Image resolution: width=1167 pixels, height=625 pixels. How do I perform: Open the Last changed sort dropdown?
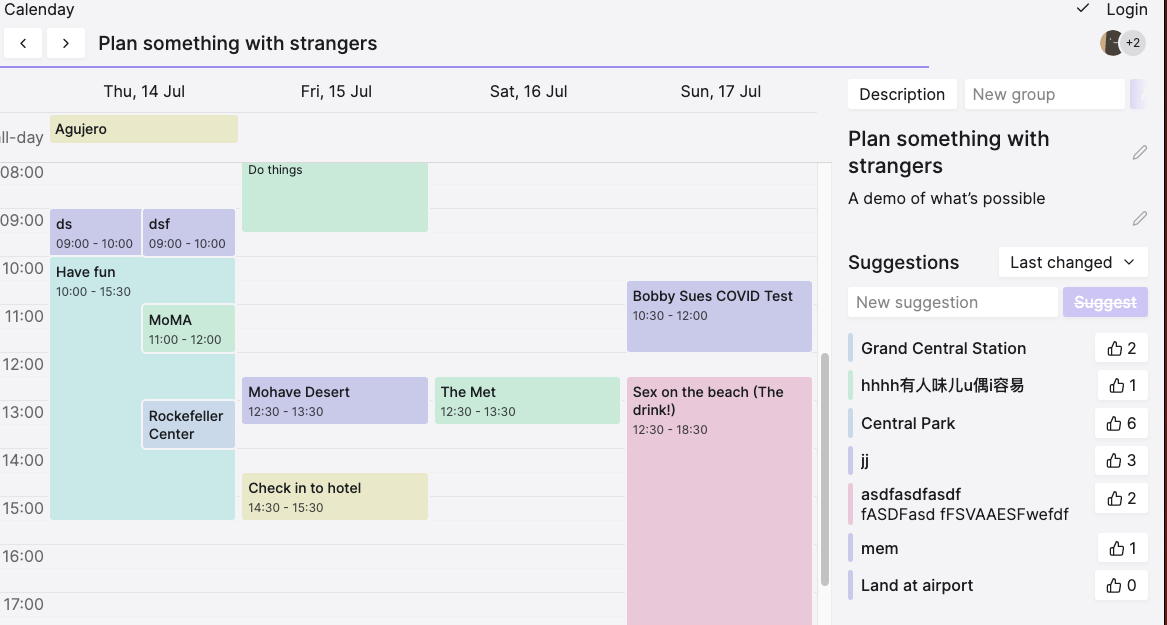click(1072, 262)
